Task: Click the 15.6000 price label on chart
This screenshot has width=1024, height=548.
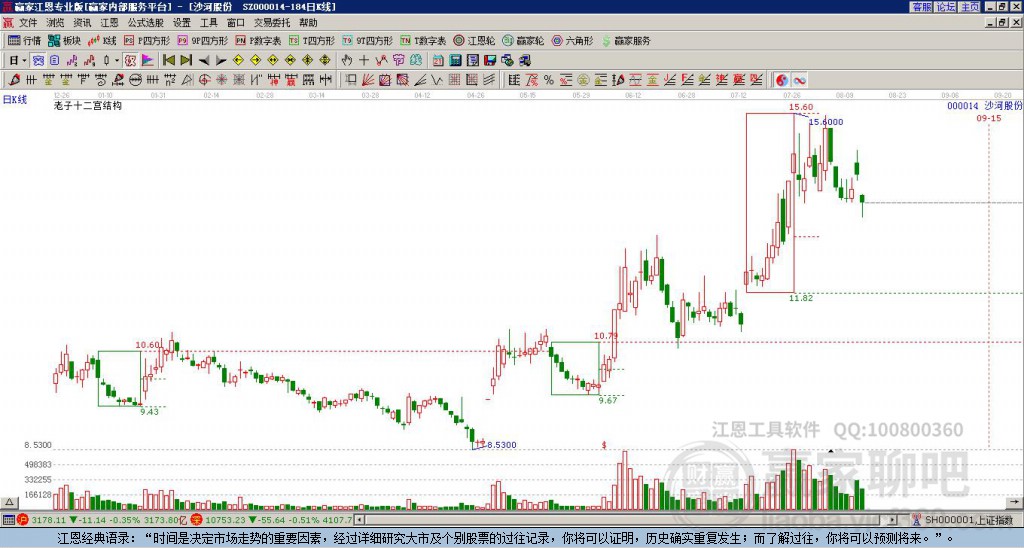Action: click(825, 122)
